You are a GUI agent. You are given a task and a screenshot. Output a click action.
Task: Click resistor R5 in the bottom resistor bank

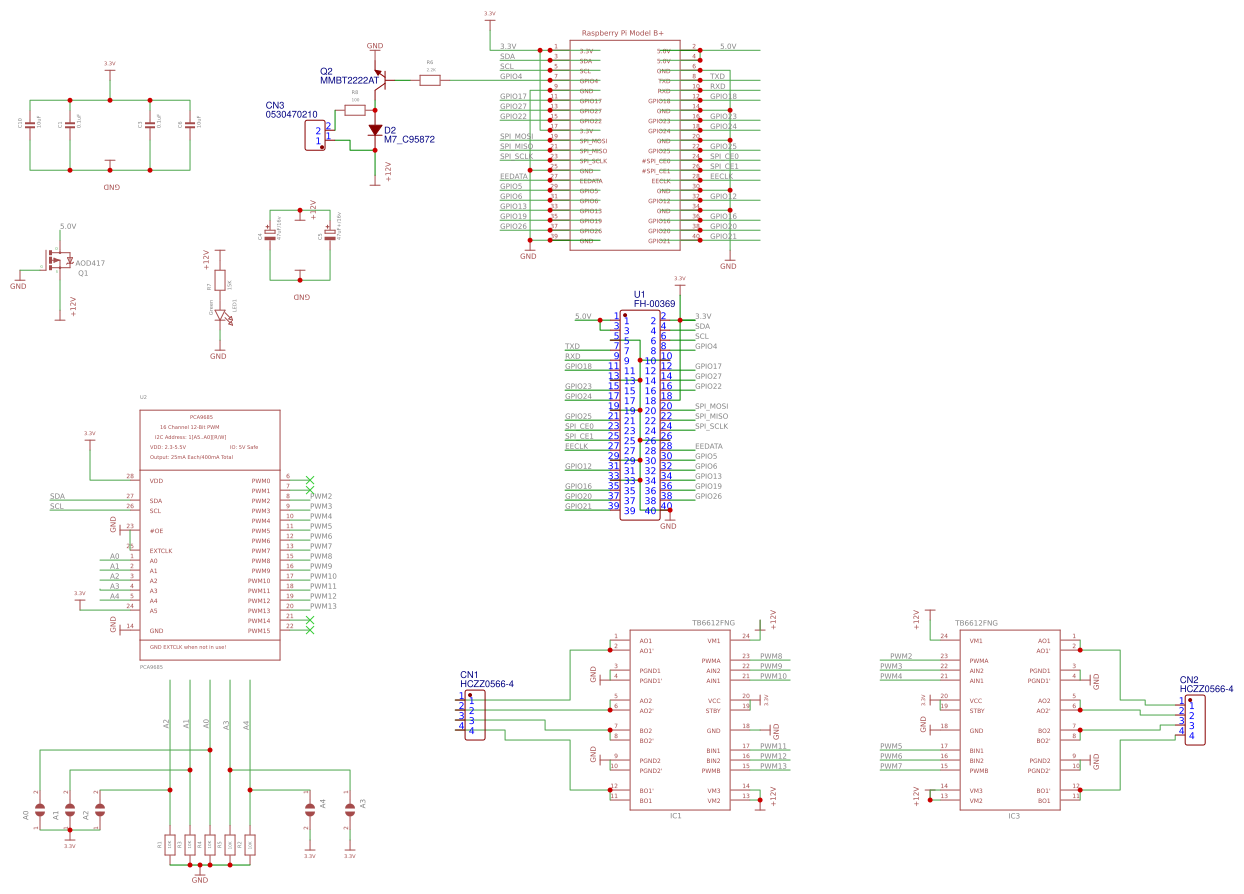click(230, 845)
